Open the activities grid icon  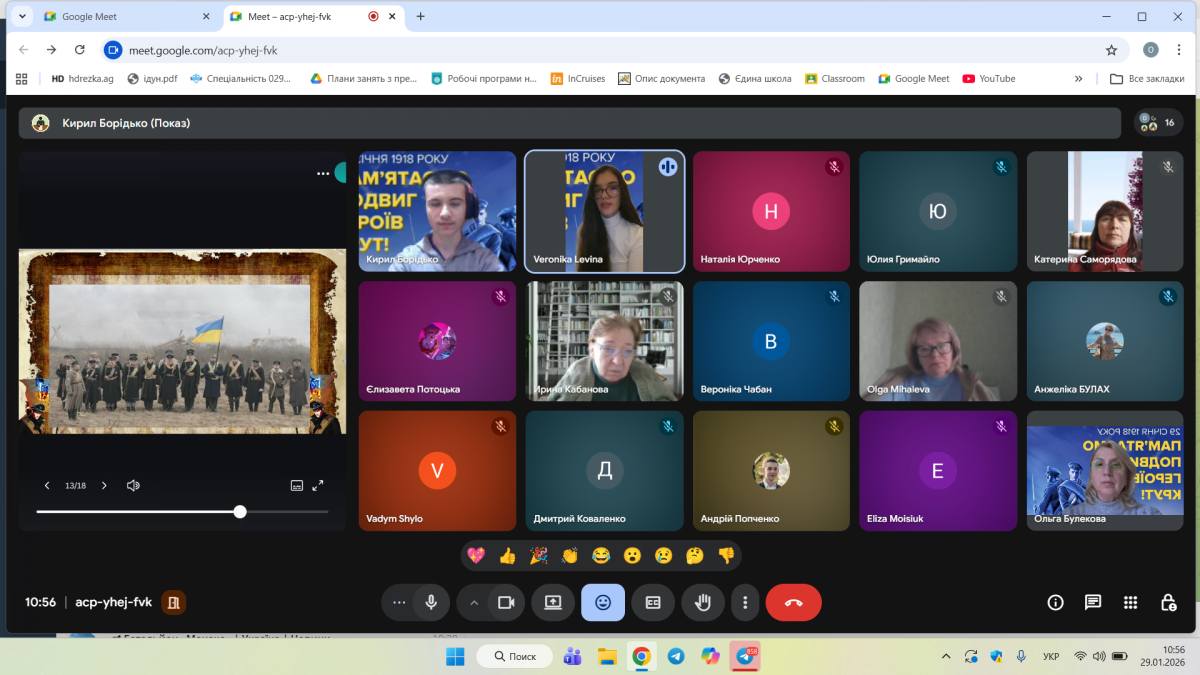tap(1130, 602)
